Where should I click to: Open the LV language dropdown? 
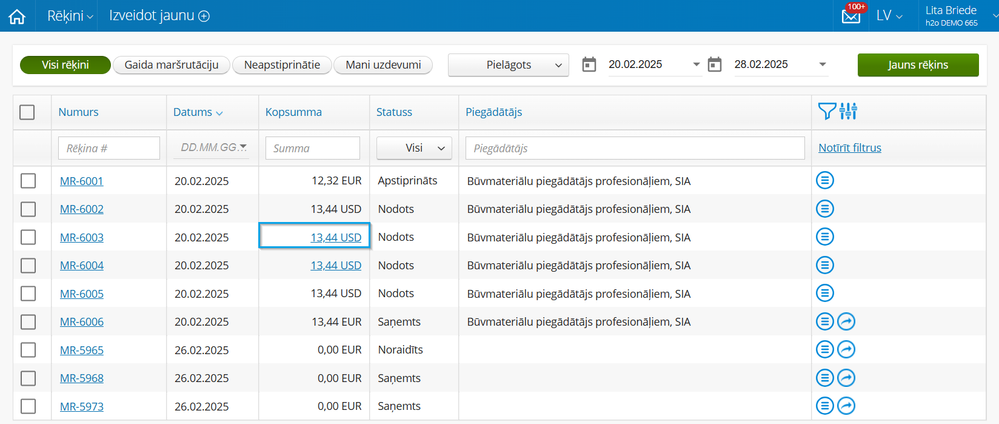pyautogui.click(x=889, y=16)
